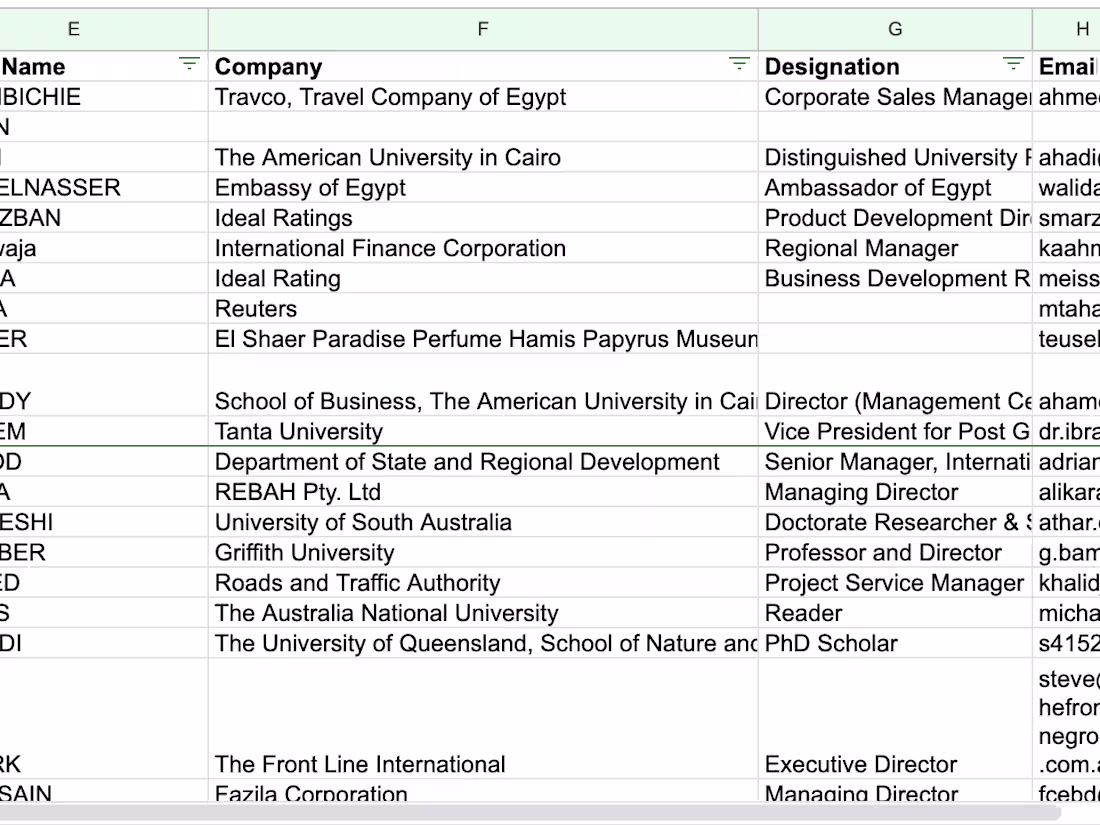The height and width of the screenshot is (825, 1100).
Task: Select the Tanta University cell
Action: [299, 432]
